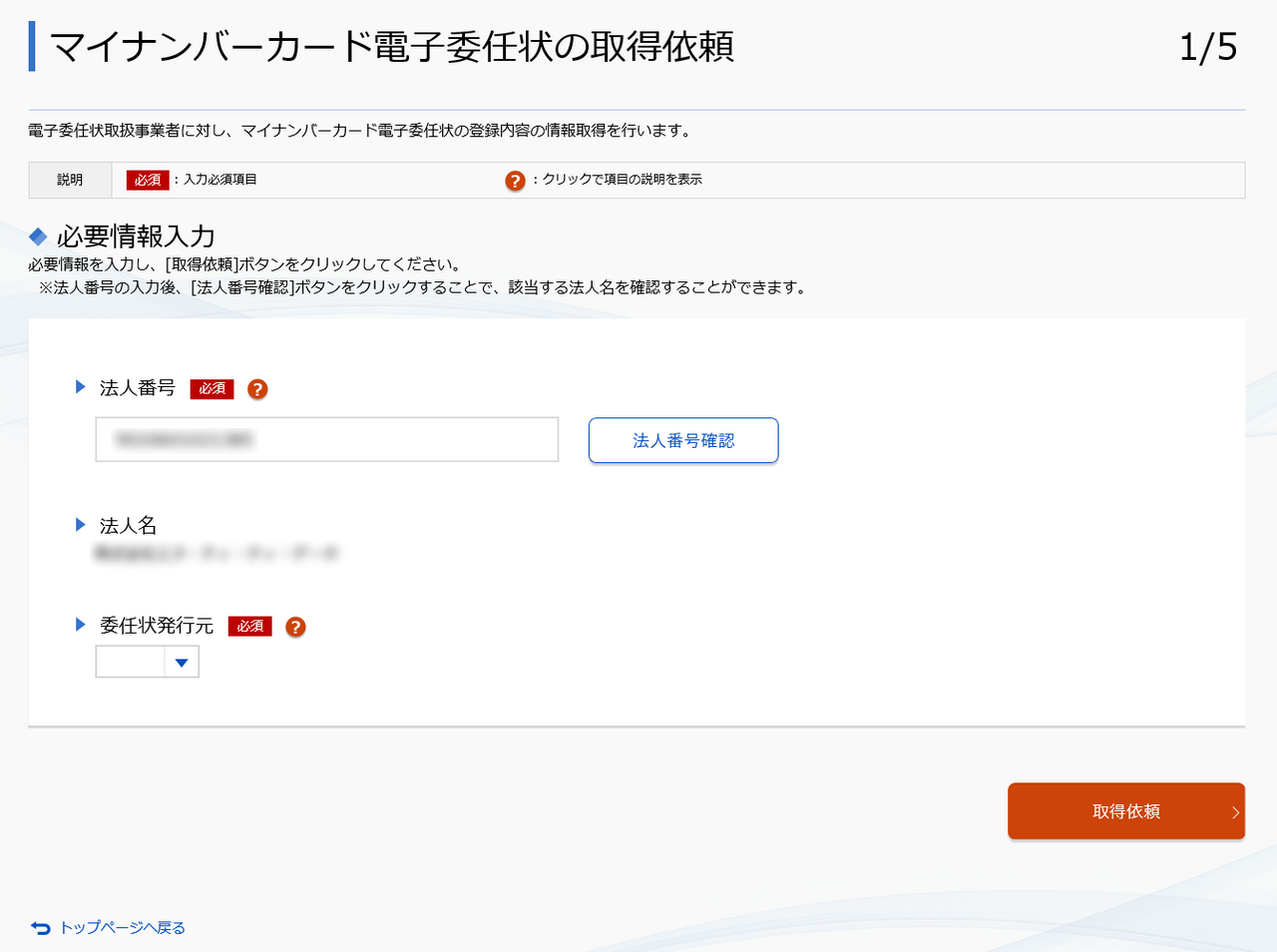Click the blue triangle marker beside 委任状発行元
This screenshot has height=952, width=1277.
click(81, 625)
